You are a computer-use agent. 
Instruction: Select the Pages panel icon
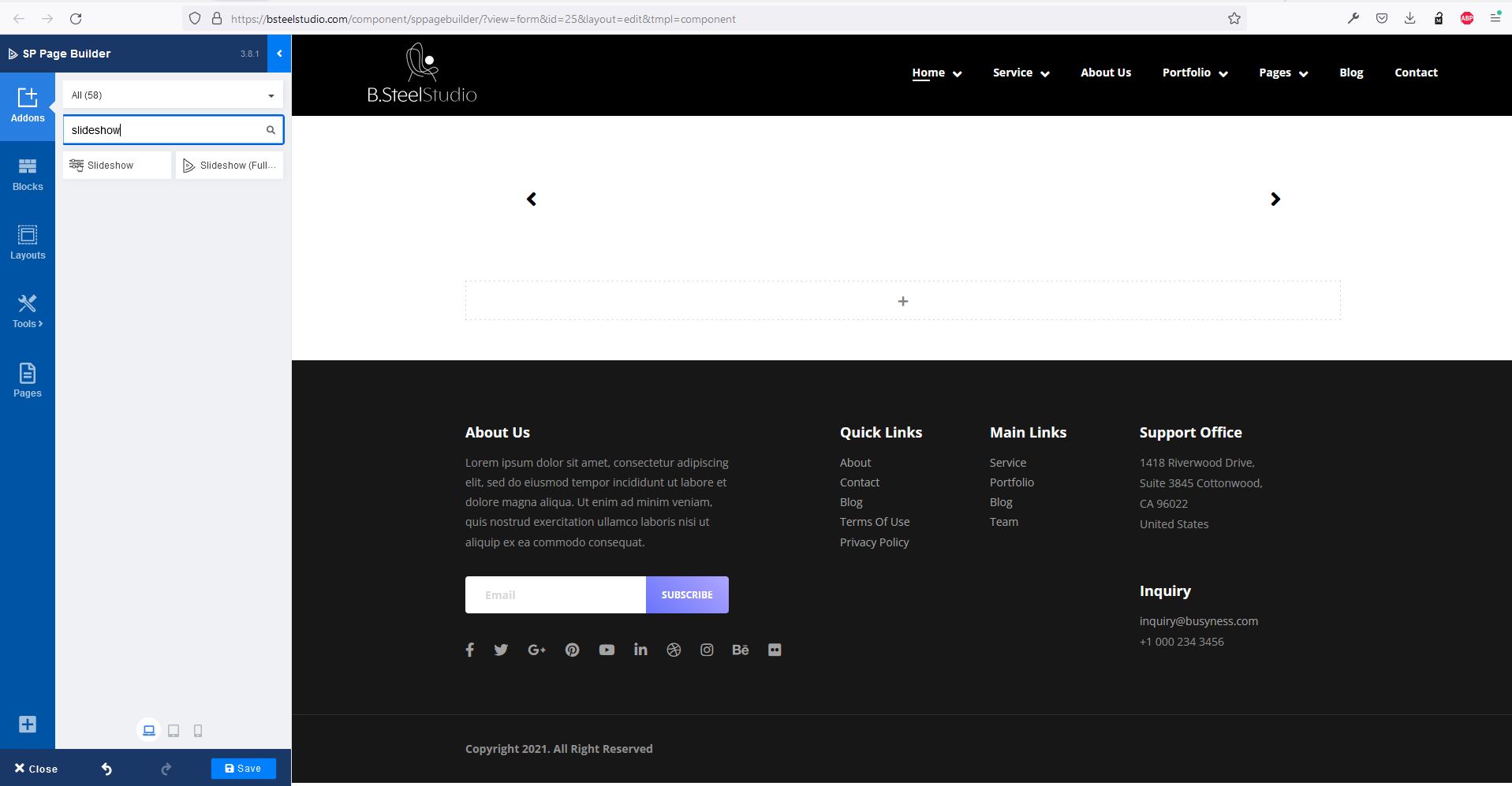(x=28, y=378)
